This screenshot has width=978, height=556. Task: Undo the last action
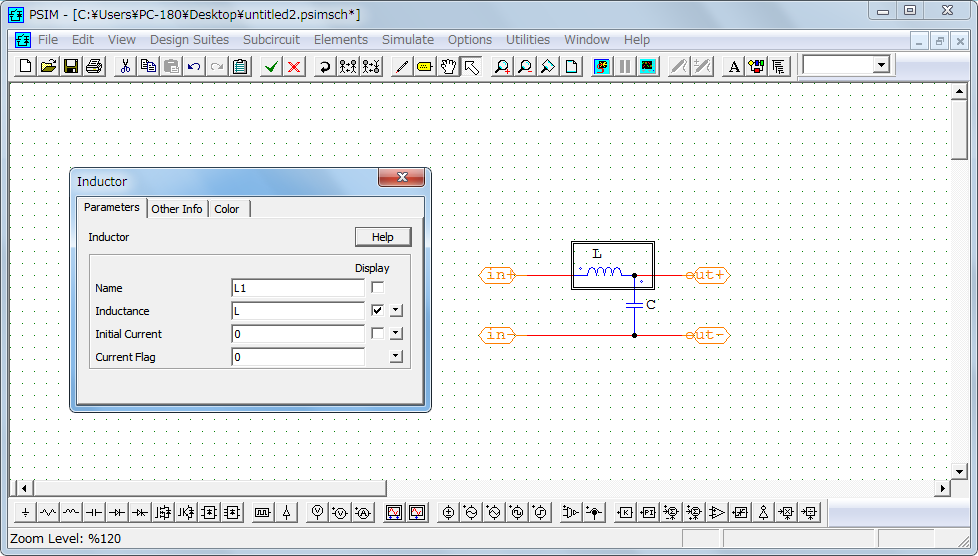194,66
